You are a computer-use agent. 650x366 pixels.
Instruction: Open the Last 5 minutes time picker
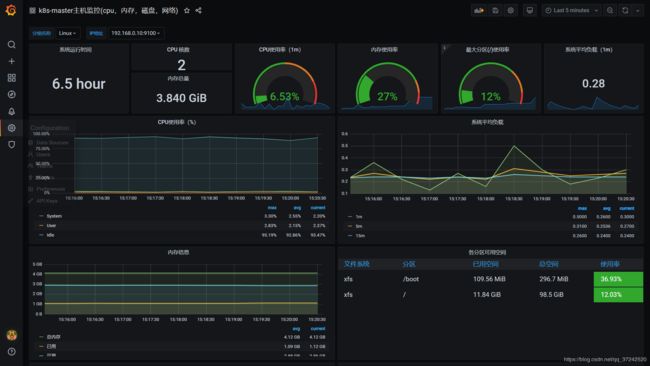click(x=572, y=10)
